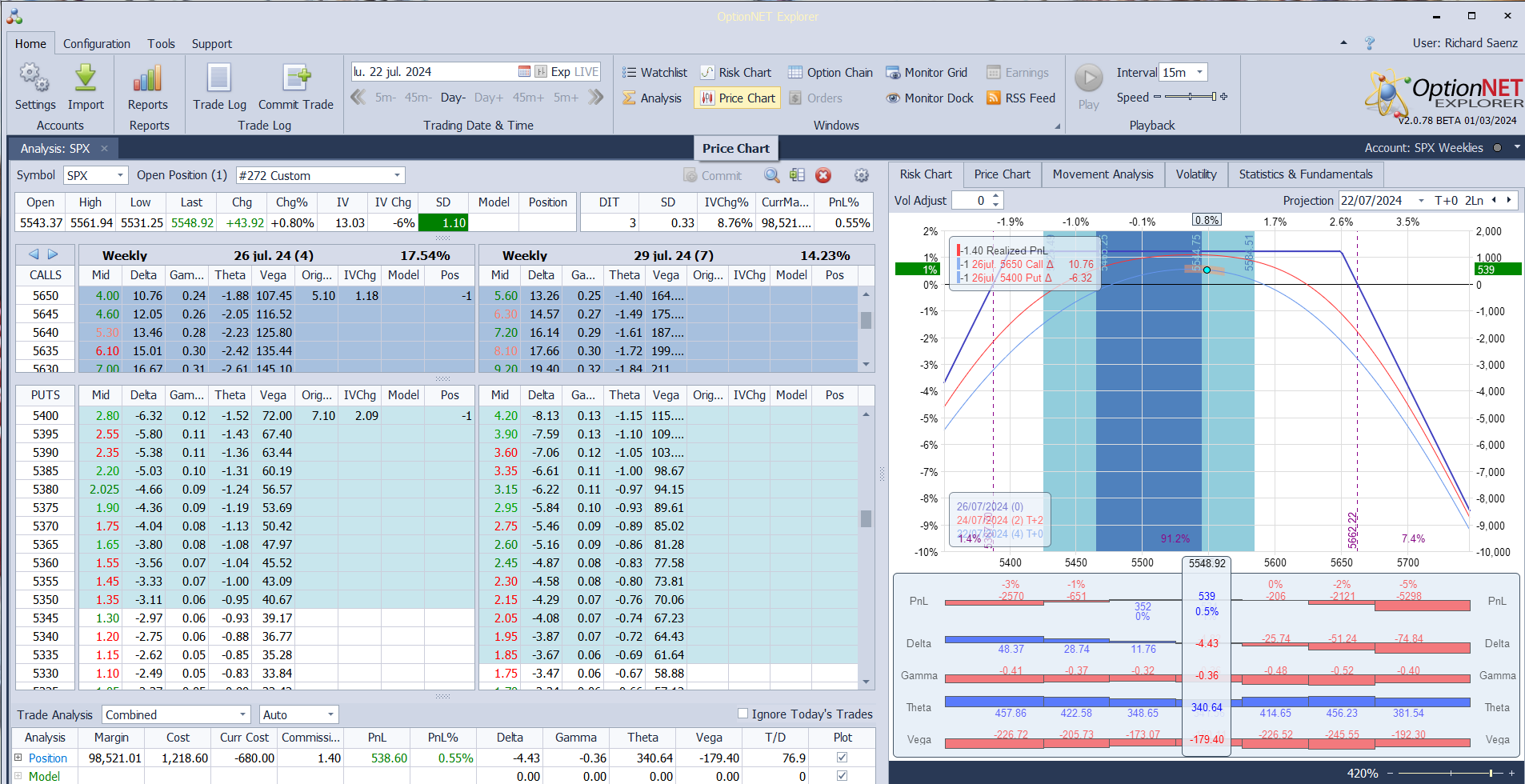The height and width of the screenshot is (784, 1525).
Task: Open the Risk Chart ribbon window
Action: coord(736,73)
